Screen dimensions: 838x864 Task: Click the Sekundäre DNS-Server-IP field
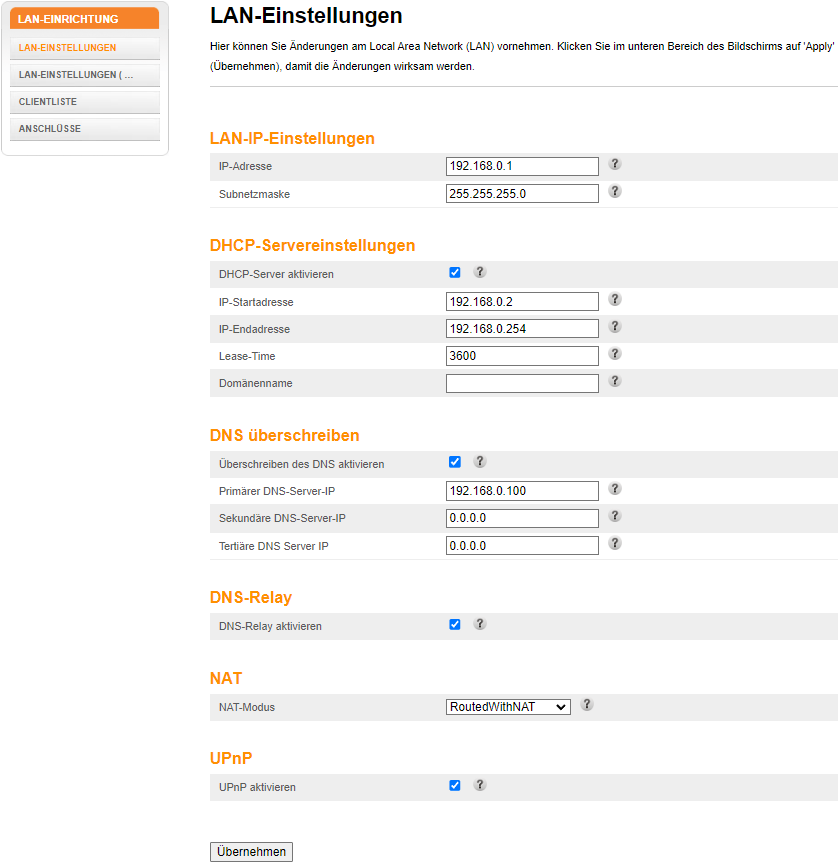pyautogui.click(x=522, y=518)
